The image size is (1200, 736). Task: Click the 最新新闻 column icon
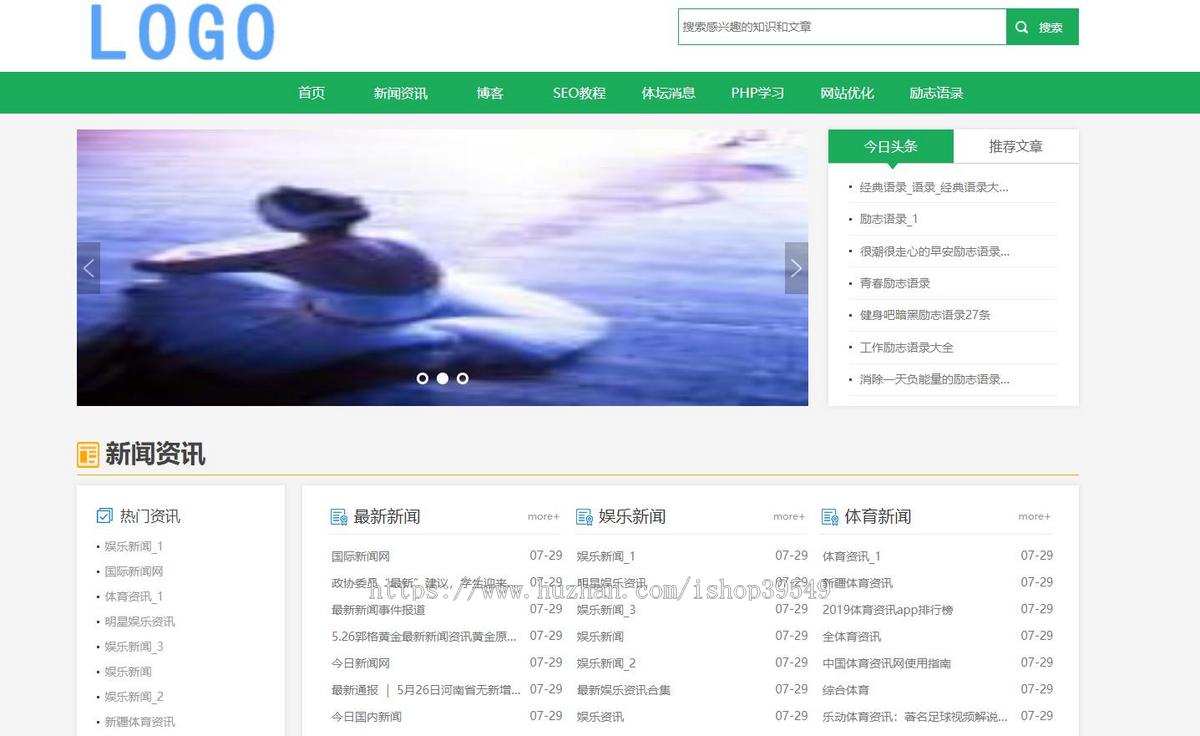[339, 517]
